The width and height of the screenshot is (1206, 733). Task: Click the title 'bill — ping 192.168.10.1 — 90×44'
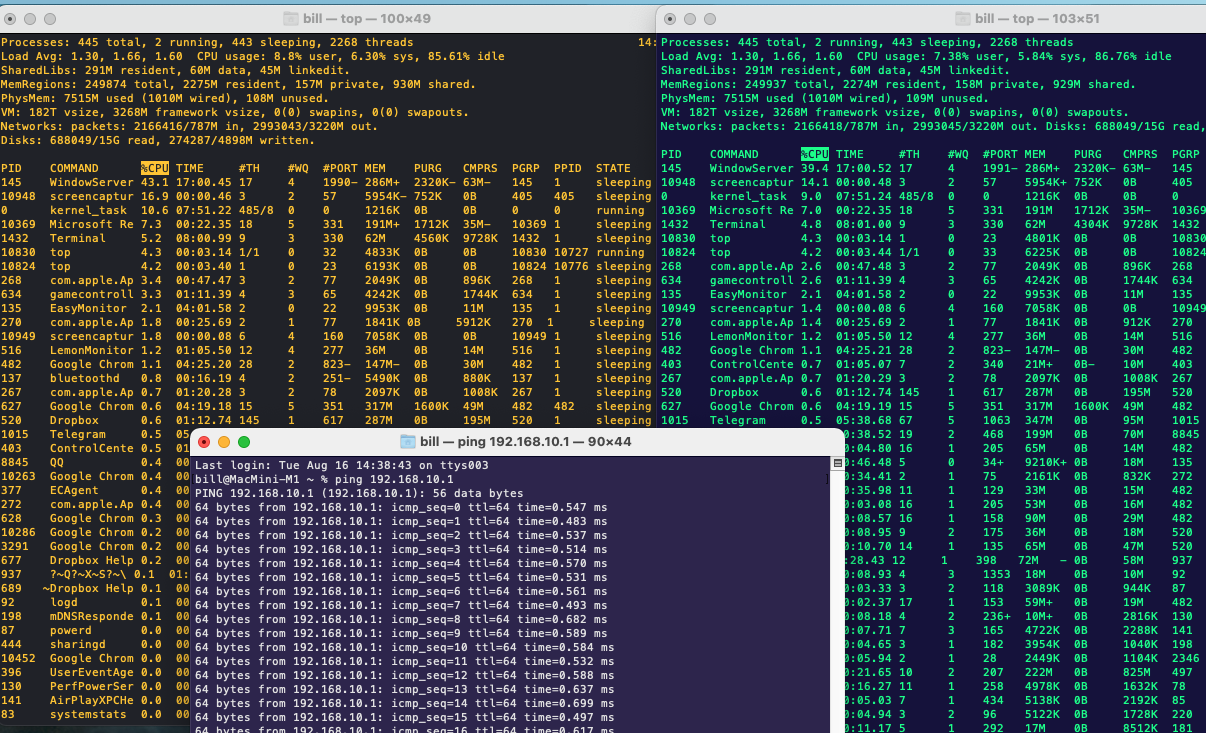(x=525, y=441)
